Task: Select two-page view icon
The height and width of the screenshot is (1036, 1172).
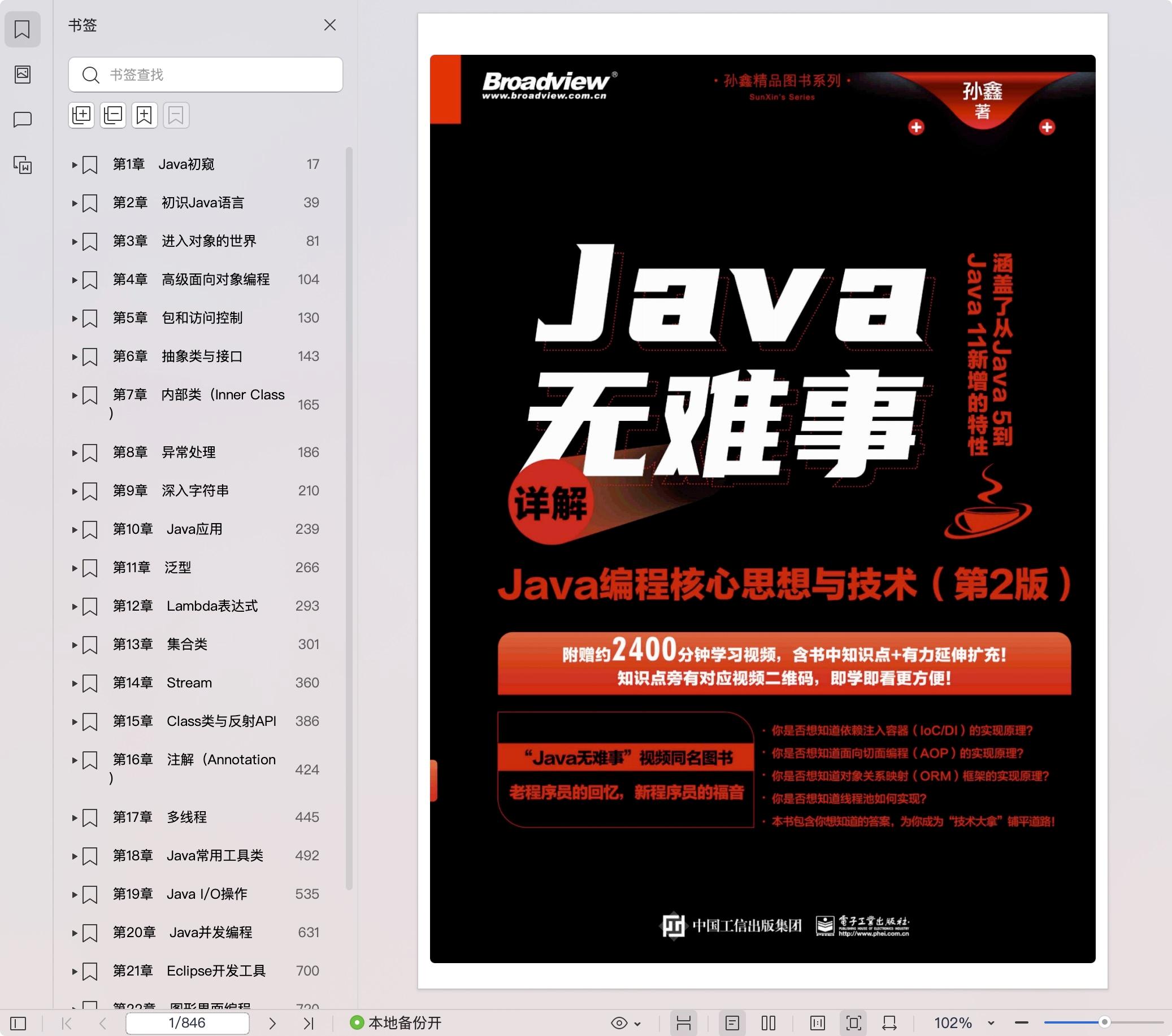Action: point(769,1024)
